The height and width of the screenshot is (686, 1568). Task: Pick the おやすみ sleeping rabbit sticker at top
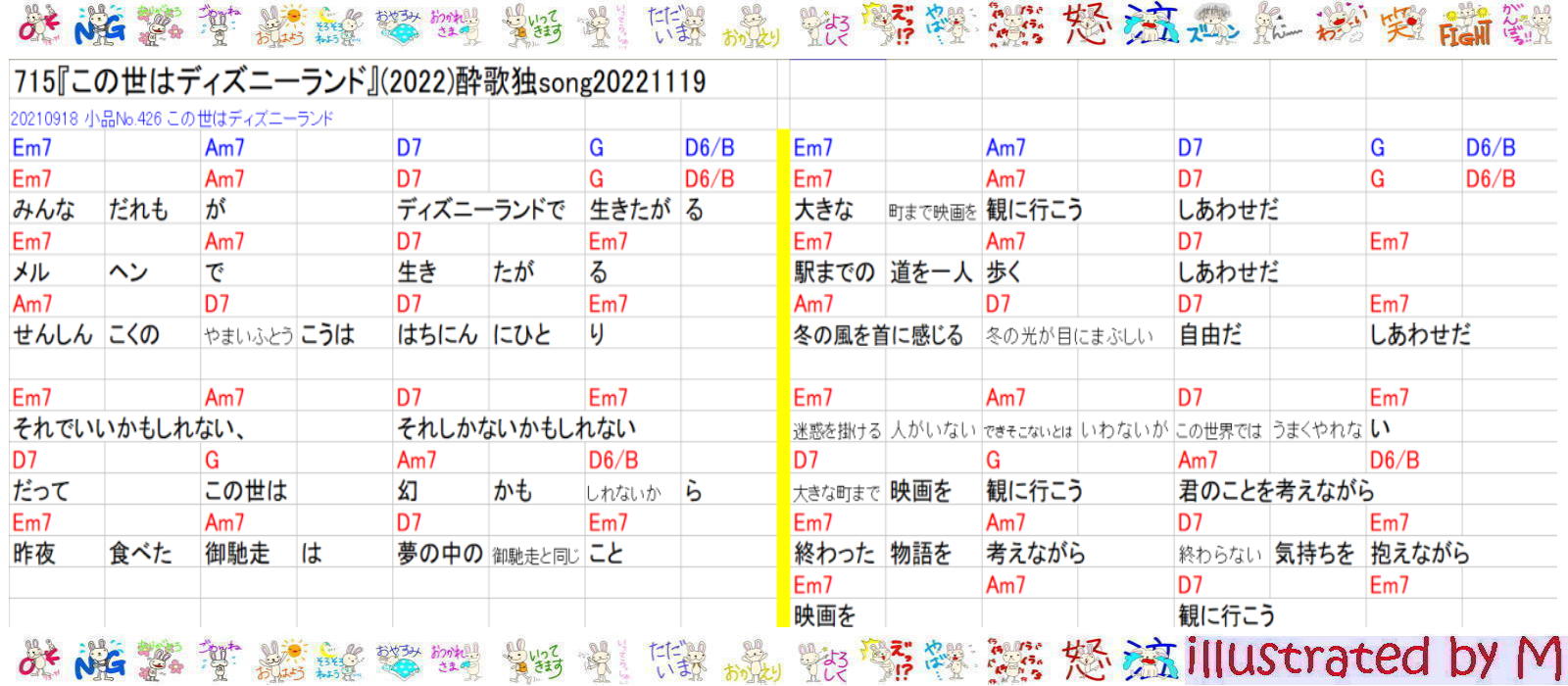[398, 25]
